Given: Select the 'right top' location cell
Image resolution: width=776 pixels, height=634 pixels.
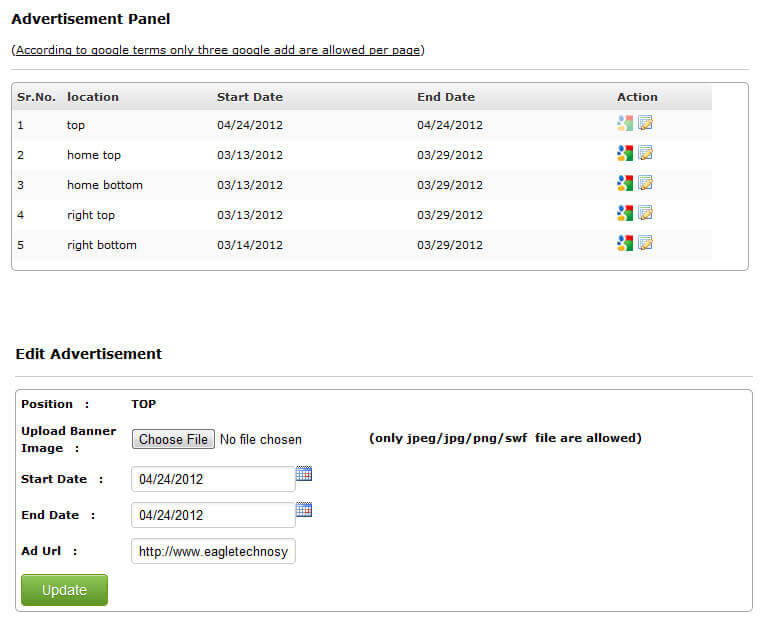Looking at the screenshot, I should (91, 215).
